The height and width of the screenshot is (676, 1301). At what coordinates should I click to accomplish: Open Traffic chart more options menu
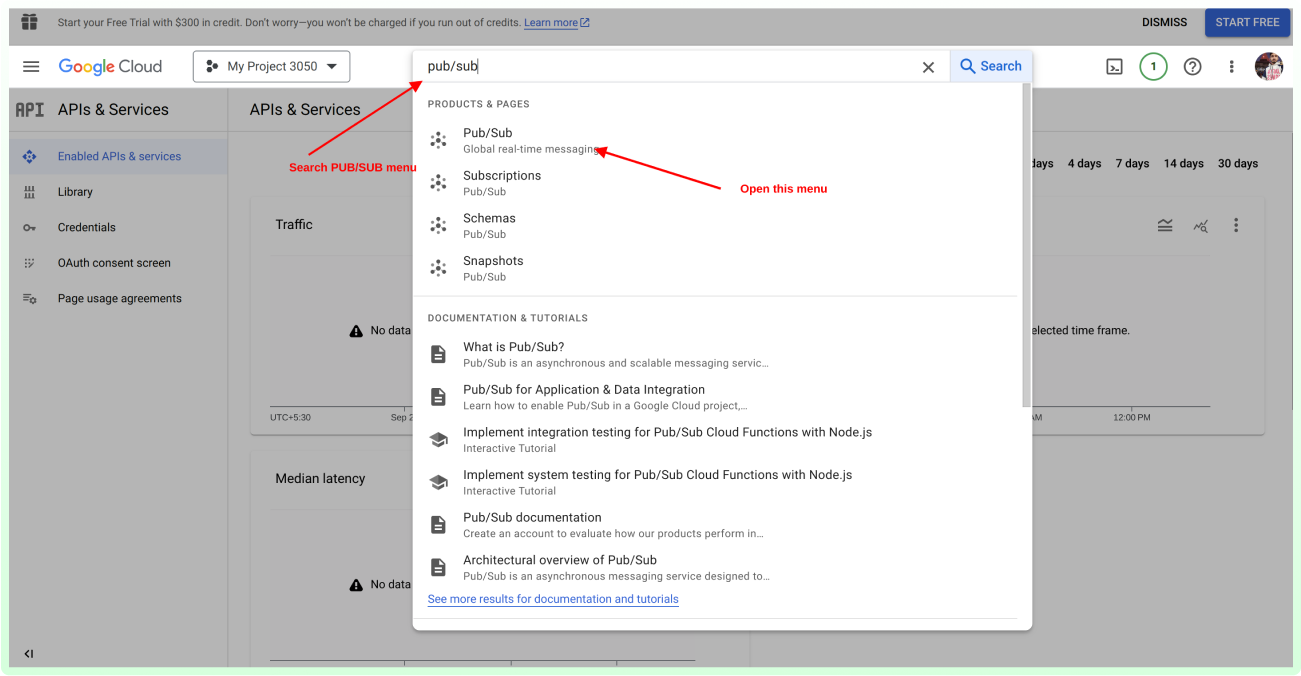pos(1236,226)
